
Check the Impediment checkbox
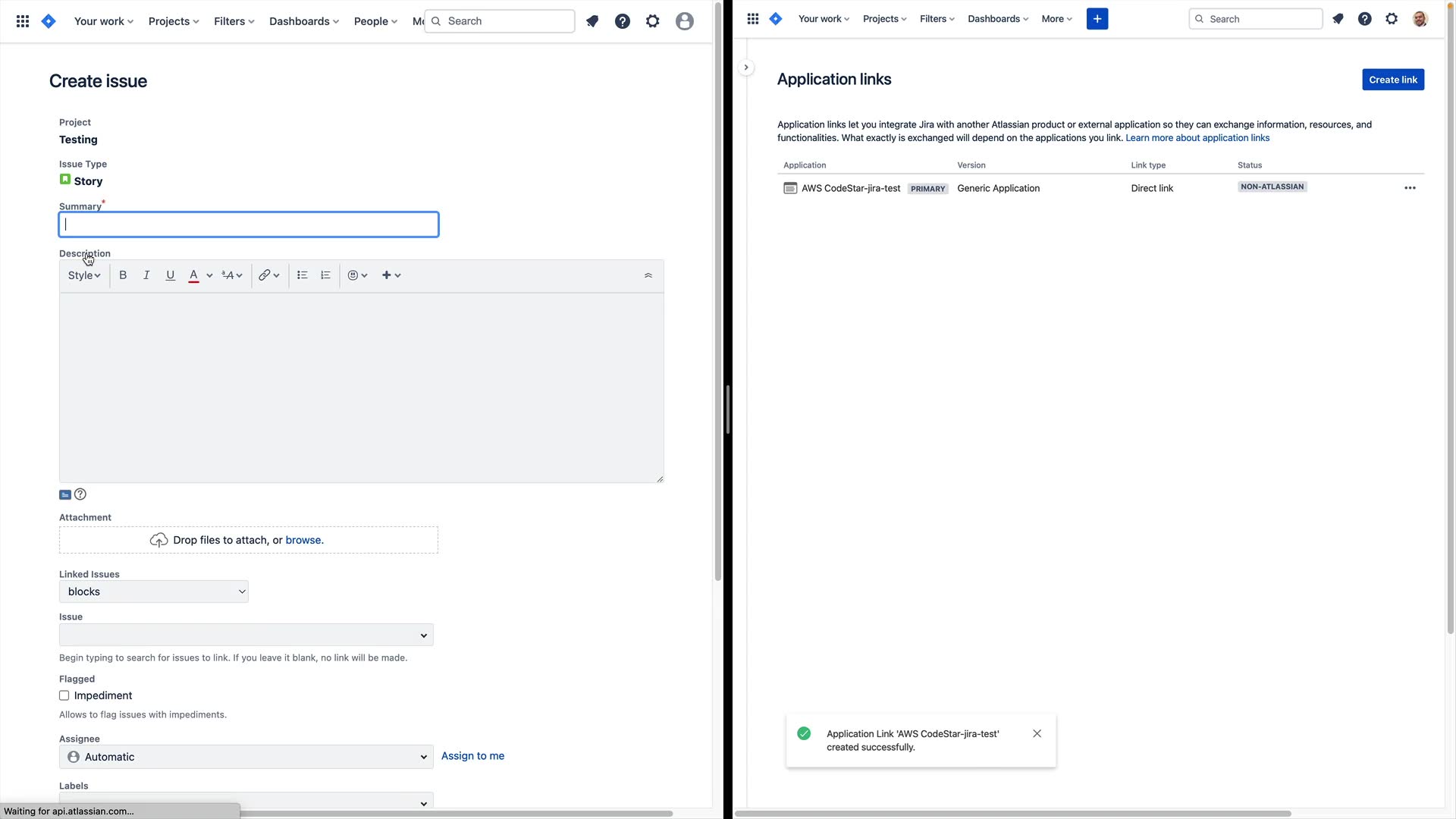tap(64, 695)
